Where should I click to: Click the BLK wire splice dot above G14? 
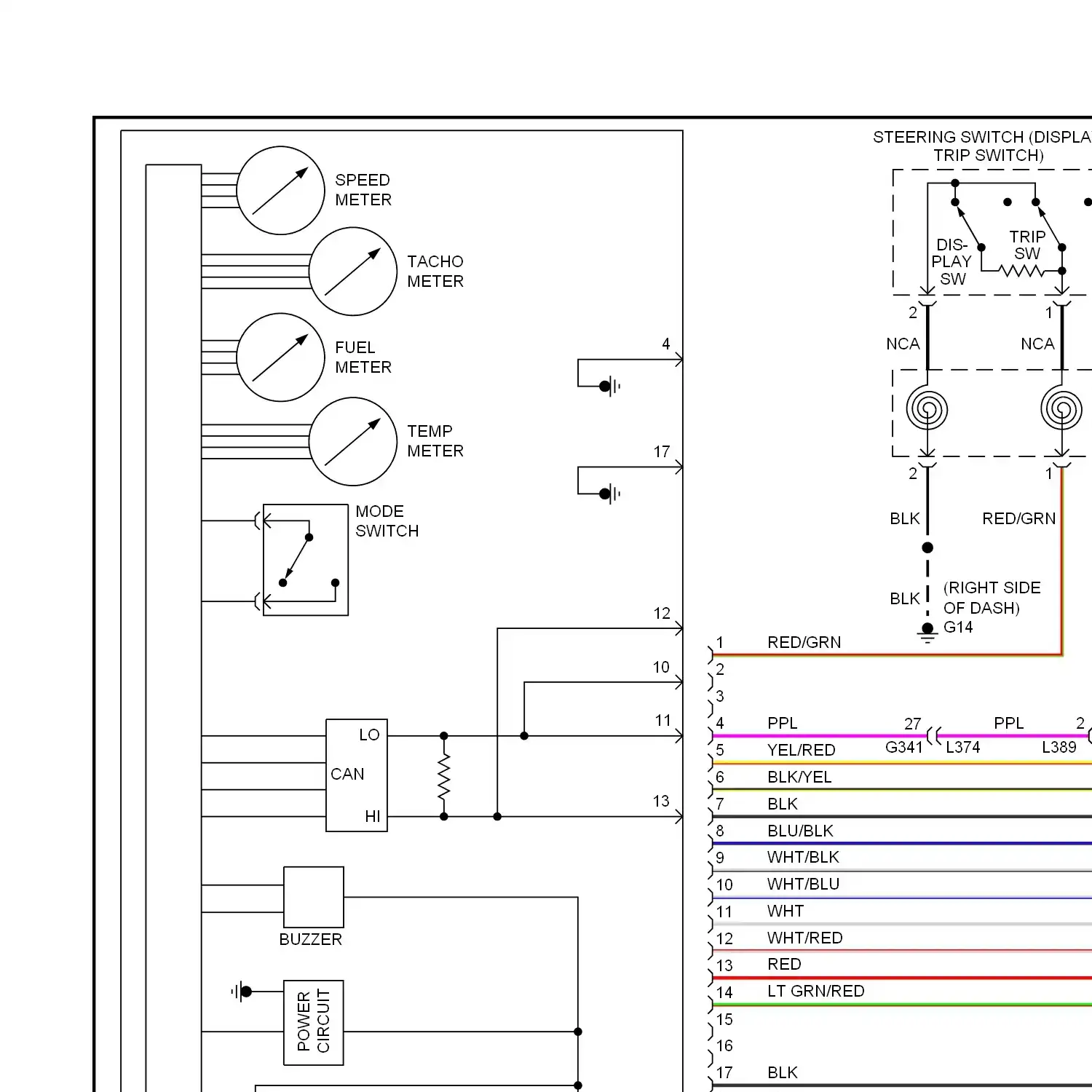click(x=927, y=547)
